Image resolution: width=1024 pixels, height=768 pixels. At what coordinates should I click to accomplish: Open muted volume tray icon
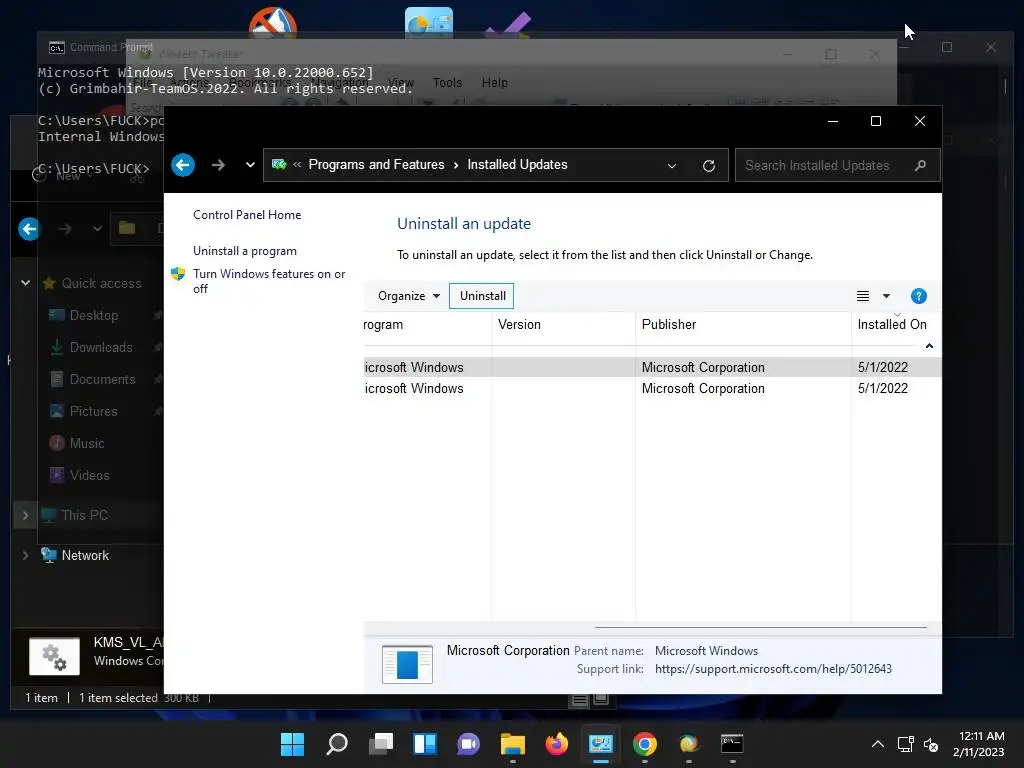pyautogui.click(x=931, y=744)
